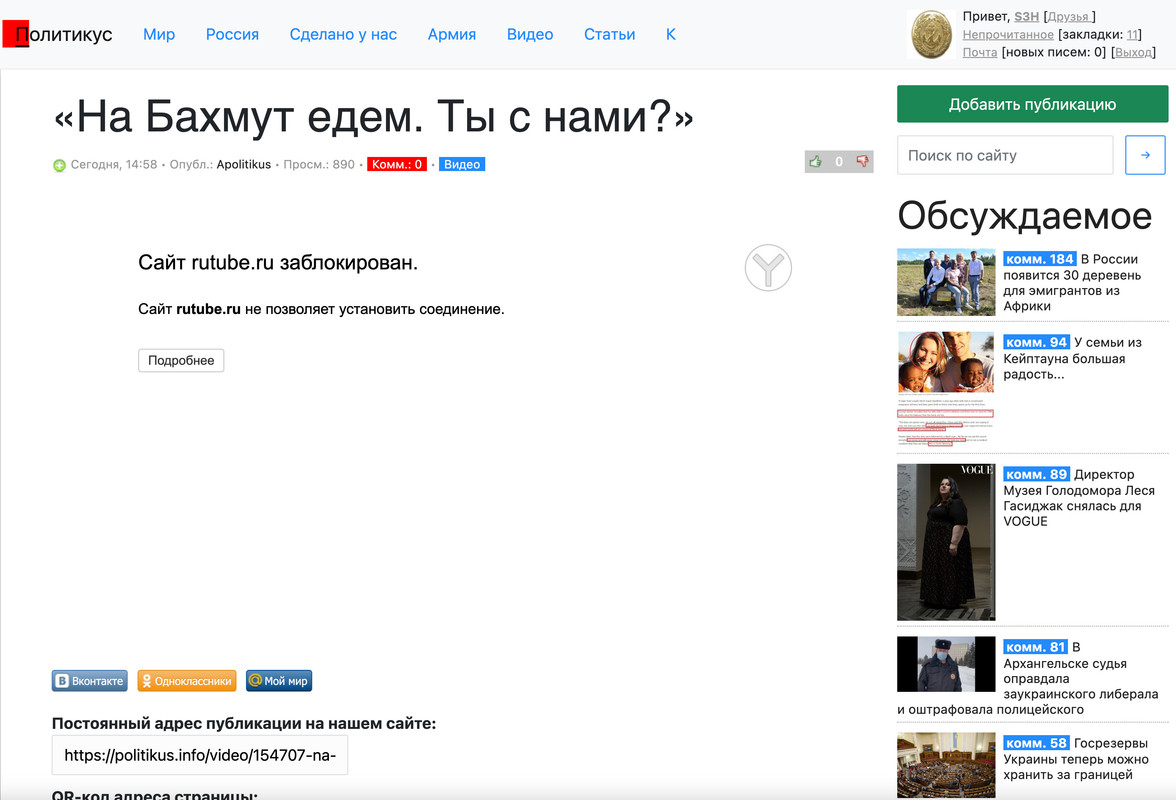Click the Сайт rutube.ru заблокирован message
Image resolution: width=1176 pixels, height=800 pixels.
[x=278, y=262]
